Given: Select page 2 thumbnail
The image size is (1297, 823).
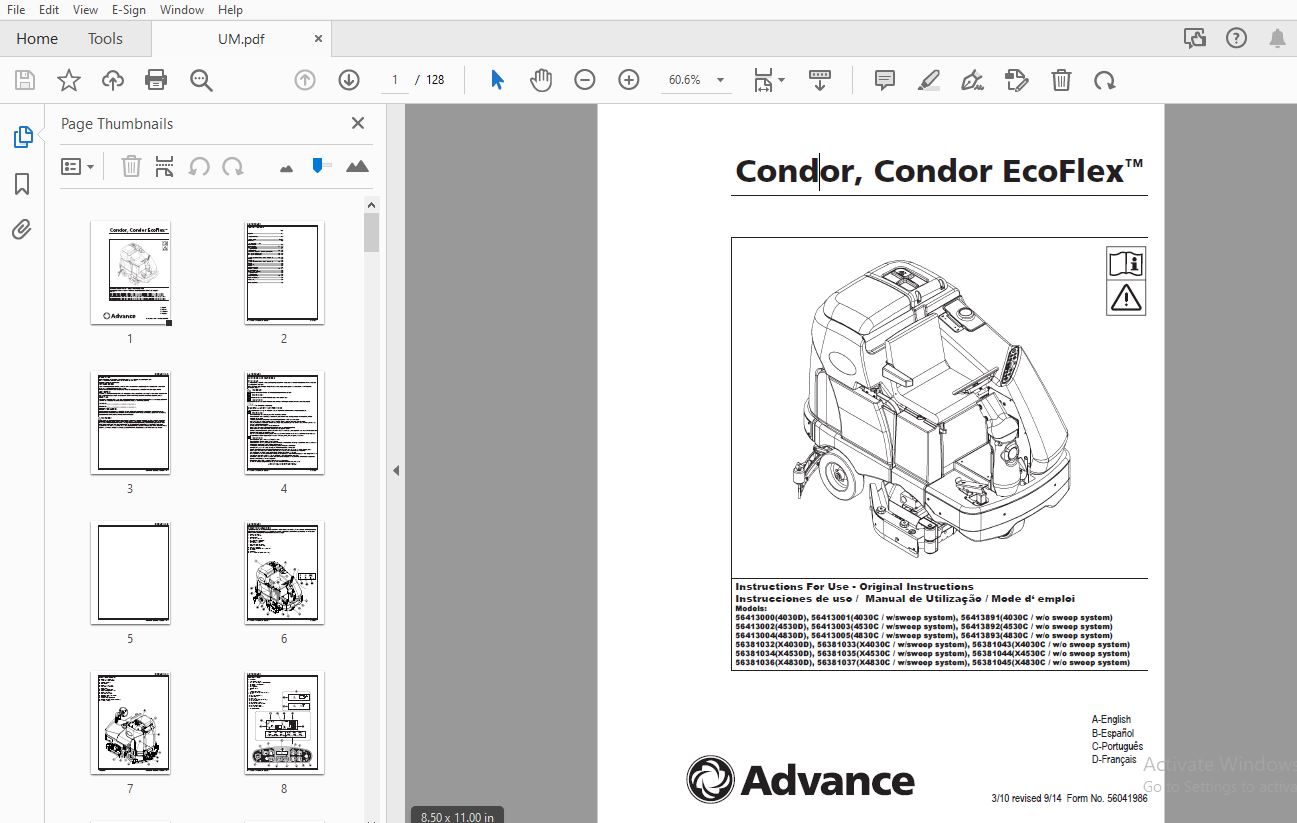Looking at the screenshot, I should pyautogui.click(x=284, y=273).
